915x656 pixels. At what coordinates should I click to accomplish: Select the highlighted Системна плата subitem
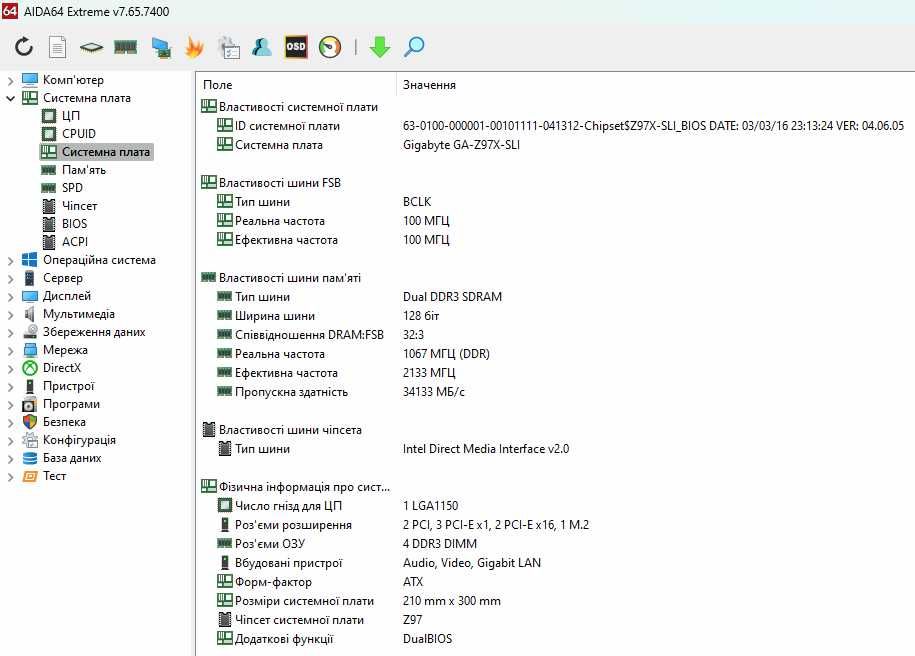click(96, 152)
